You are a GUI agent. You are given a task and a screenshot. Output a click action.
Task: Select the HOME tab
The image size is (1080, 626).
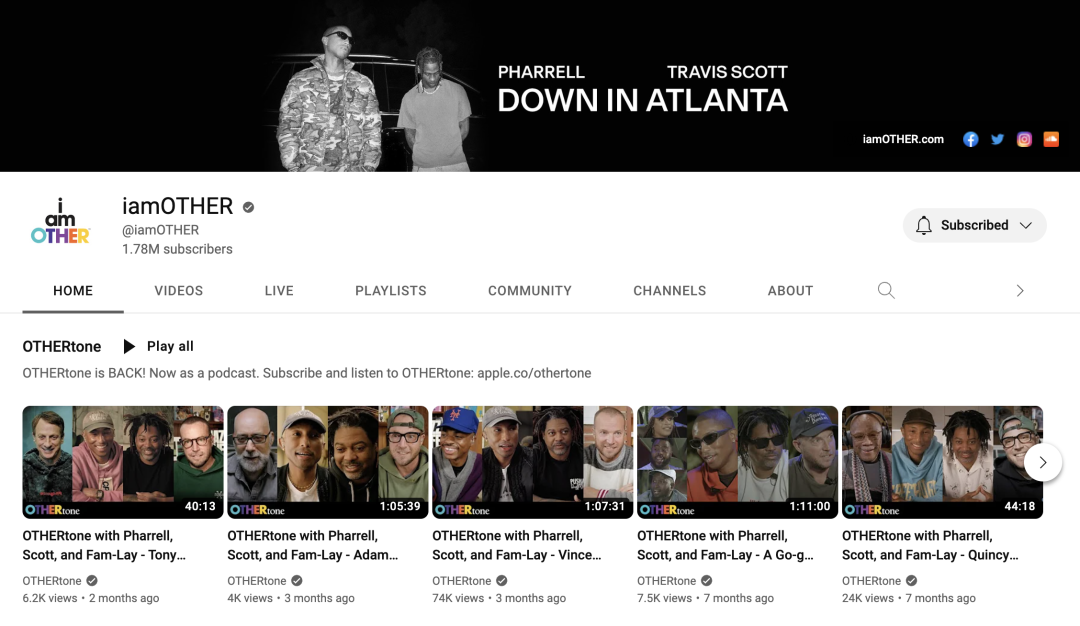pos(73,291)
